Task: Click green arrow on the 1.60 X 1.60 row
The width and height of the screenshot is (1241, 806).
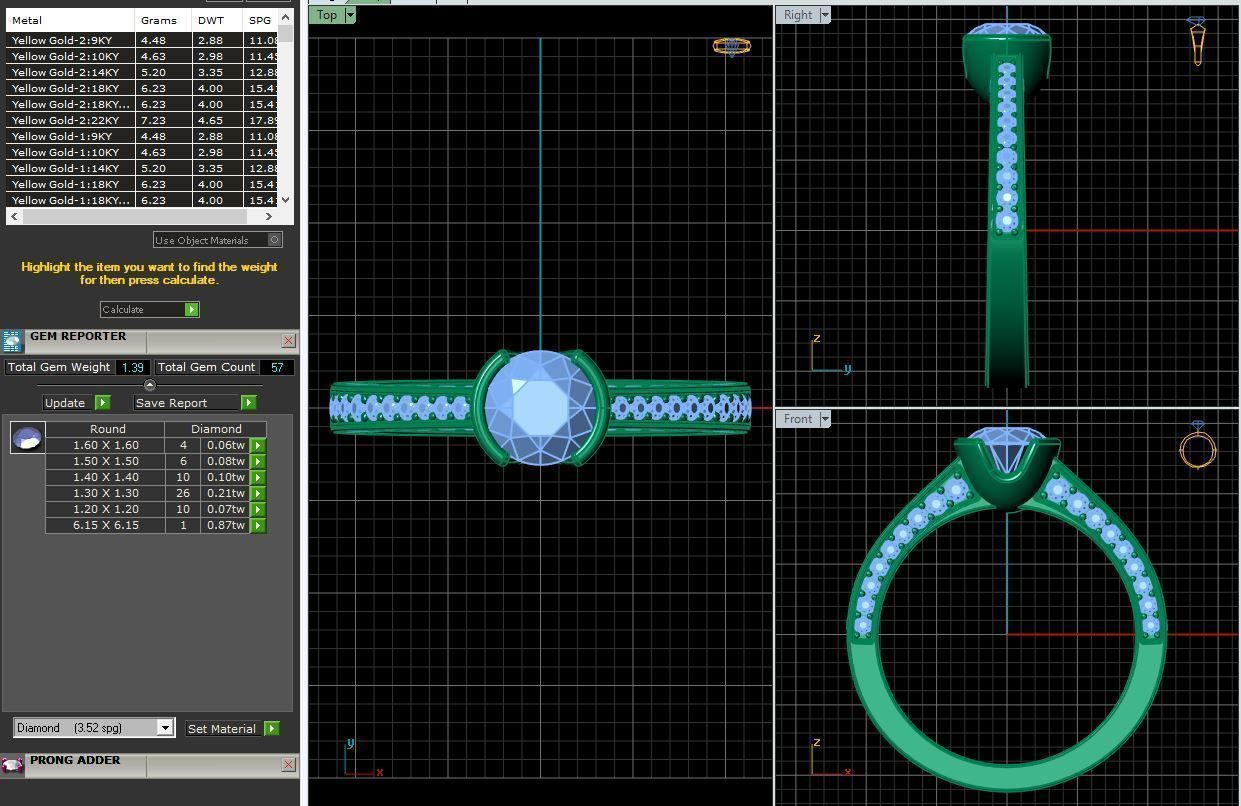Action: (258, 446)
